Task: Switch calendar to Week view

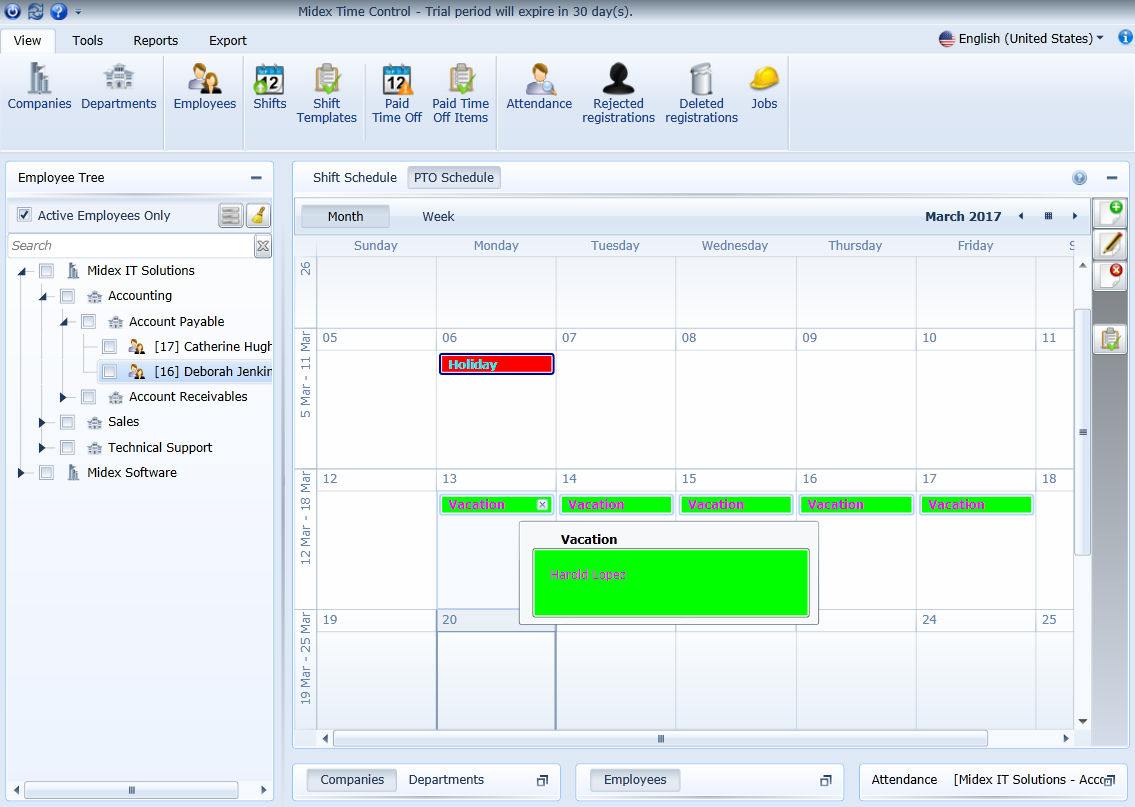Action: click(x=438, y=216)
